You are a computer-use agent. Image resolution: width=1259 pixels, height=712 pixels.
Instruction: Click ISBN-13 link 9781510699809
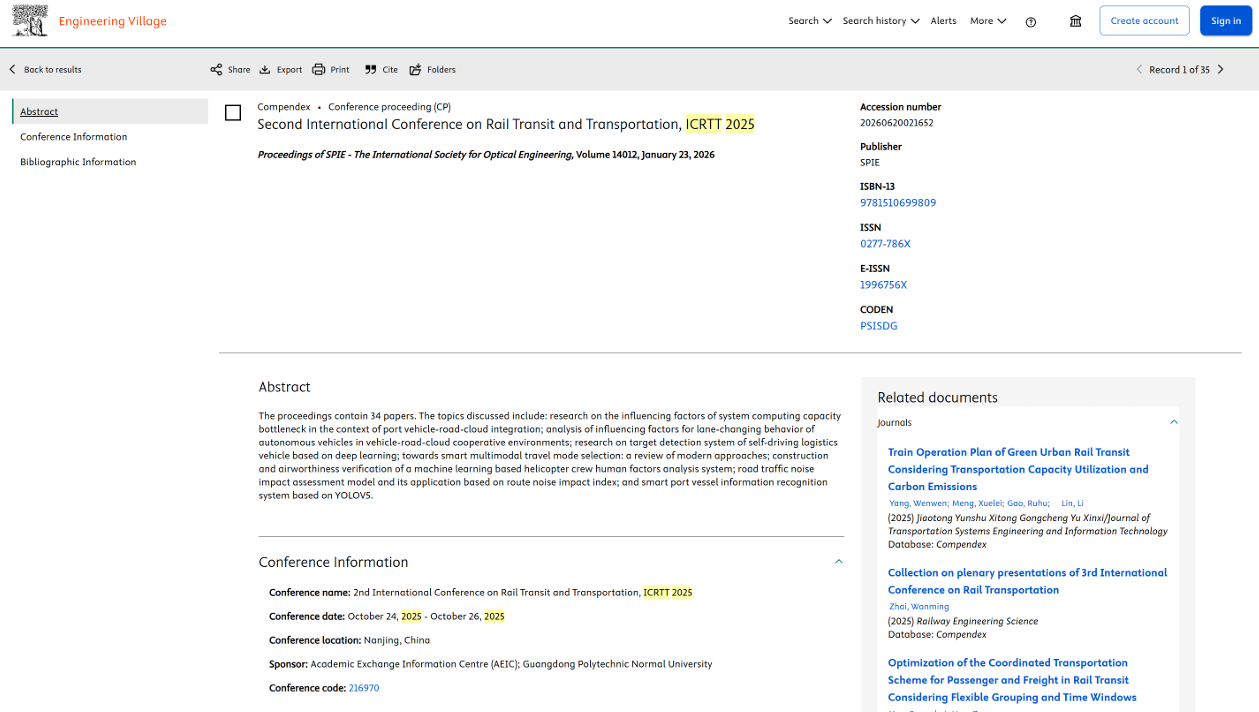pos(898,203)
